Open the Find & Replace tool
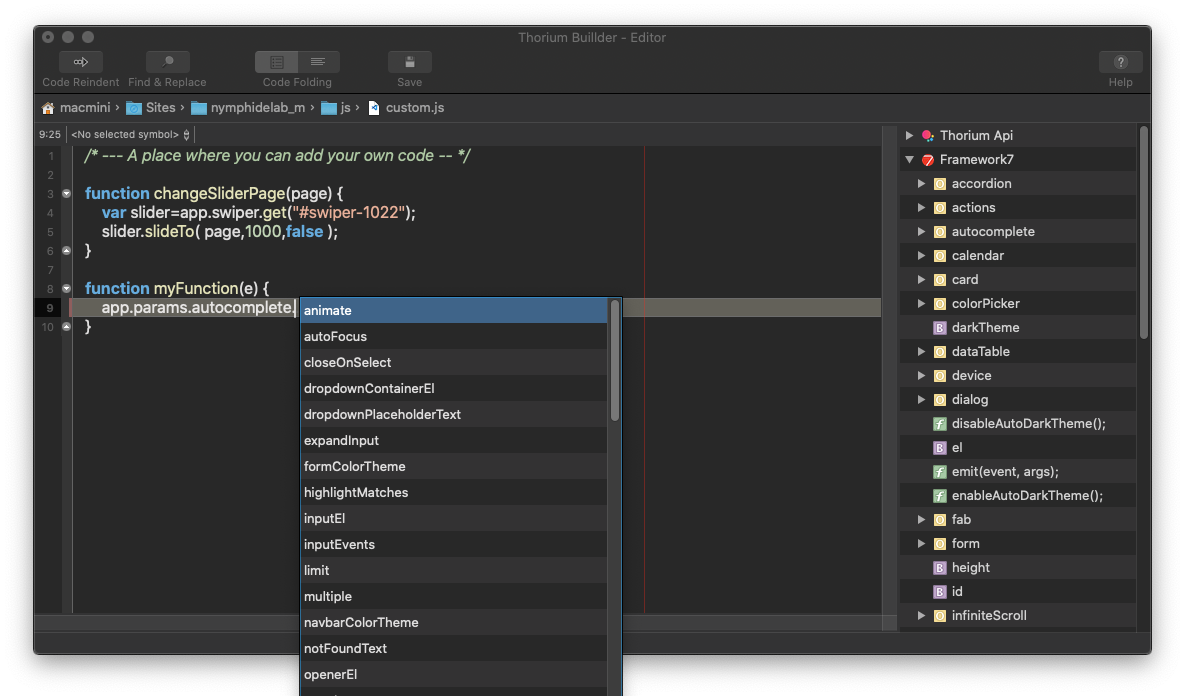The image size is (1185, 696). click(167, 62)
